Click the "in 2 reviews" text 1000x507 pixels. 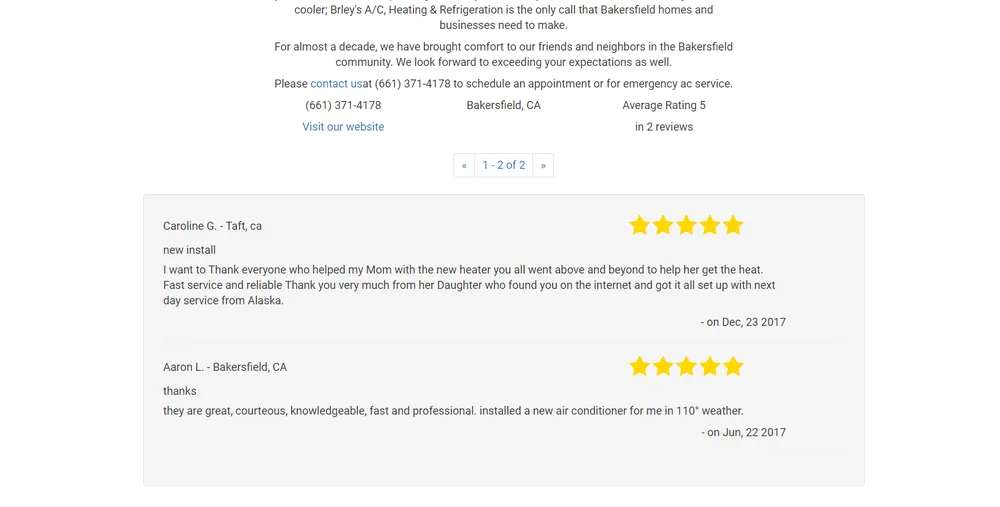(x=664, y=127)
